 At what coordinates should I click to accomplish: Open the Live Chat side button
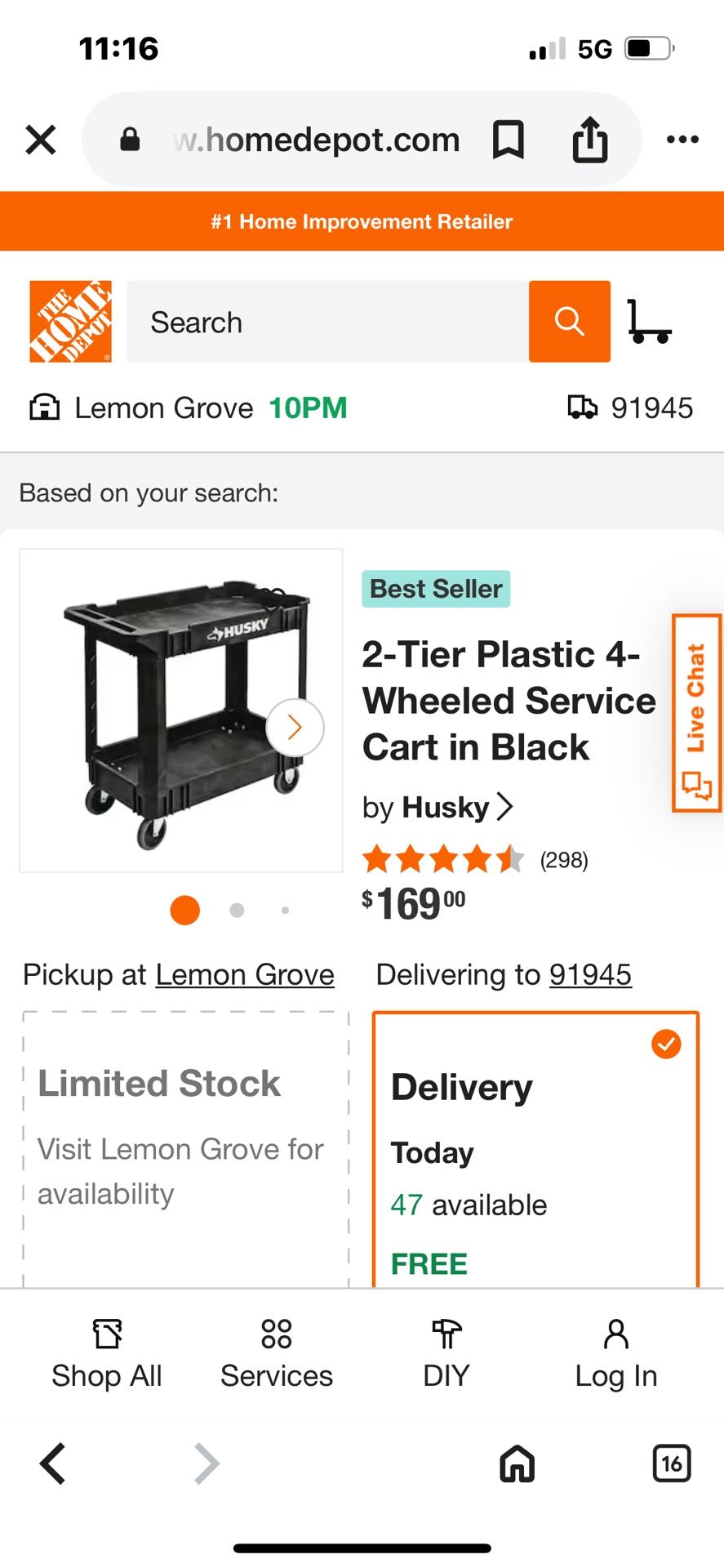pos(696,714)
